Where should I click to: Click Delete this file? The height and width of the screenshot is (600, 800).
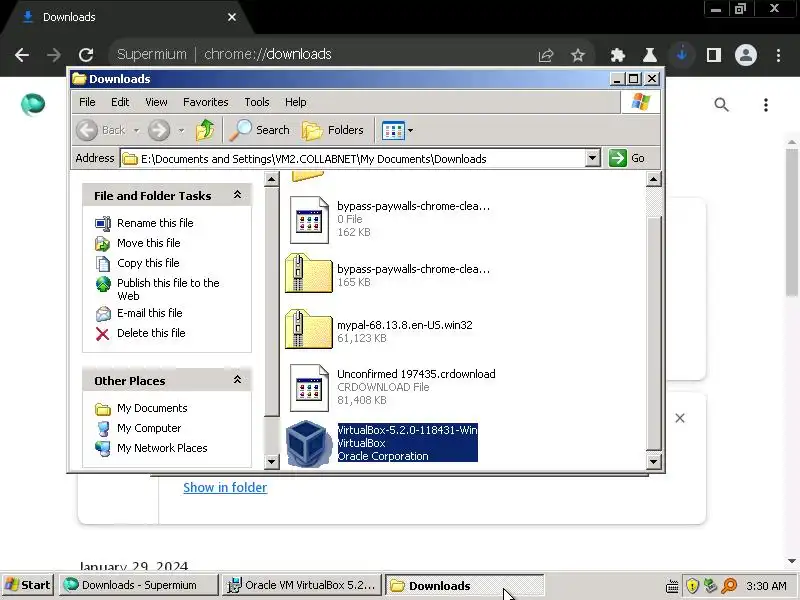151,333
